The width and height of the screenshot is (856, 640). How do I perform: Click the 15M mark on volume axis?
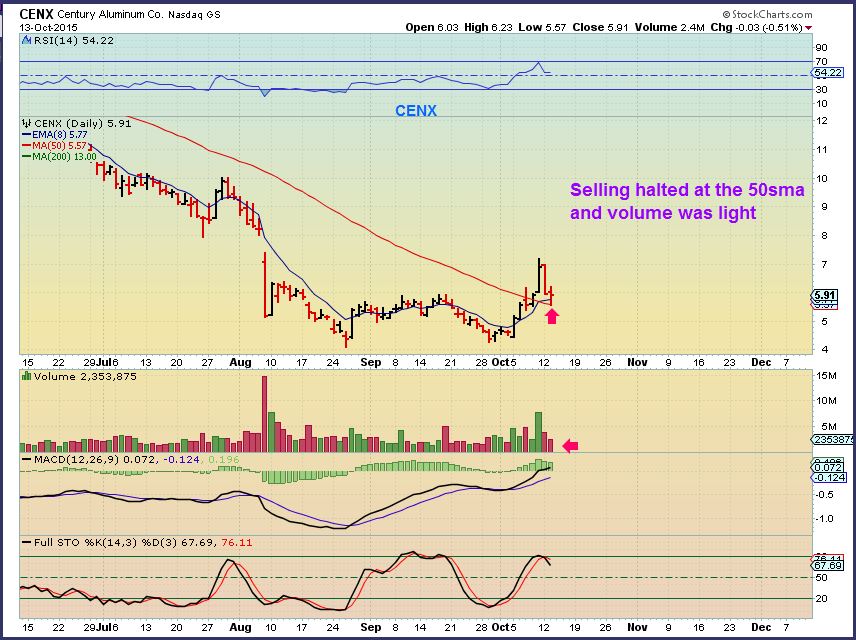[x=827, y=376]
